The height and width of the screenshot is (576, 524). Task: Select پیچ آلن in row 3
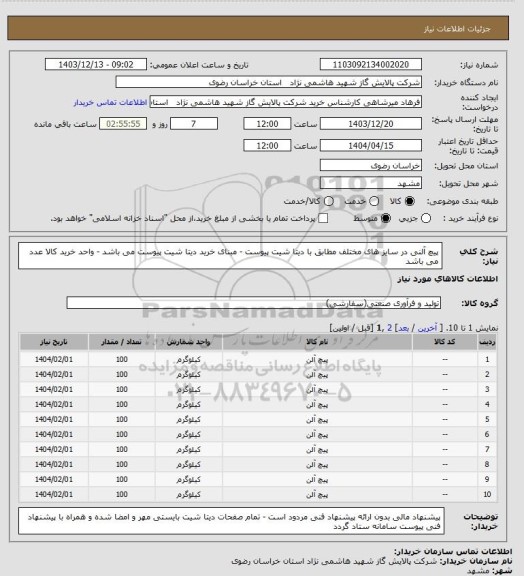coord(317,389)
